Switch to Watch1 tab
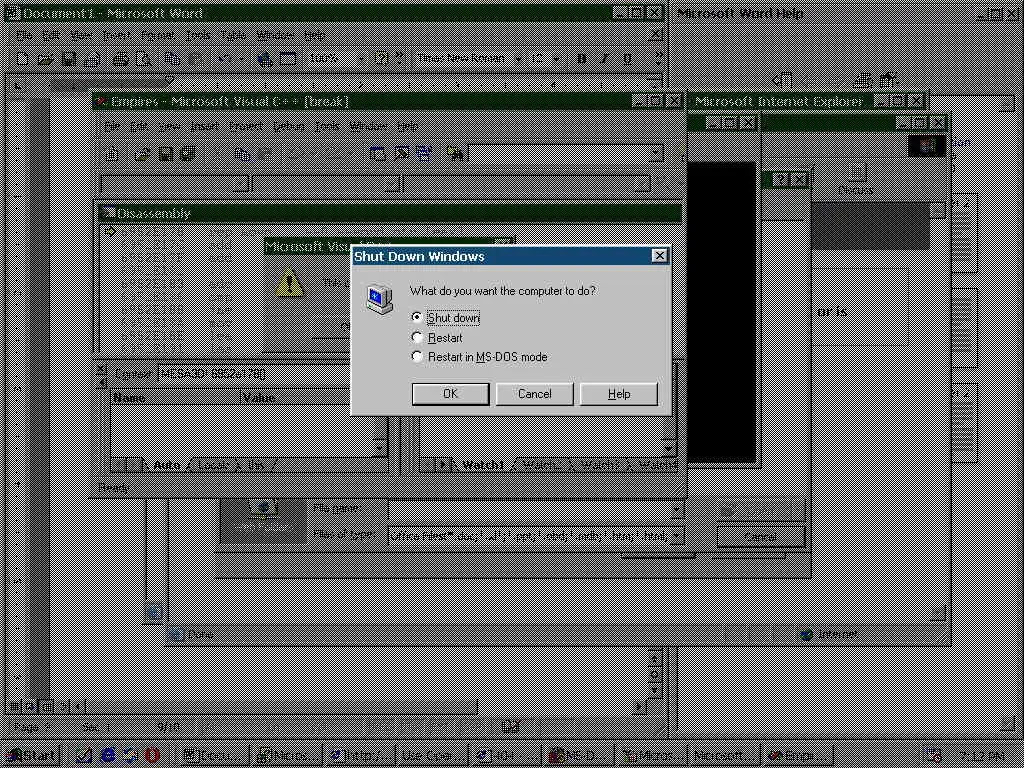Viewport: 1024px width, 768px height. tap(483, 465)
